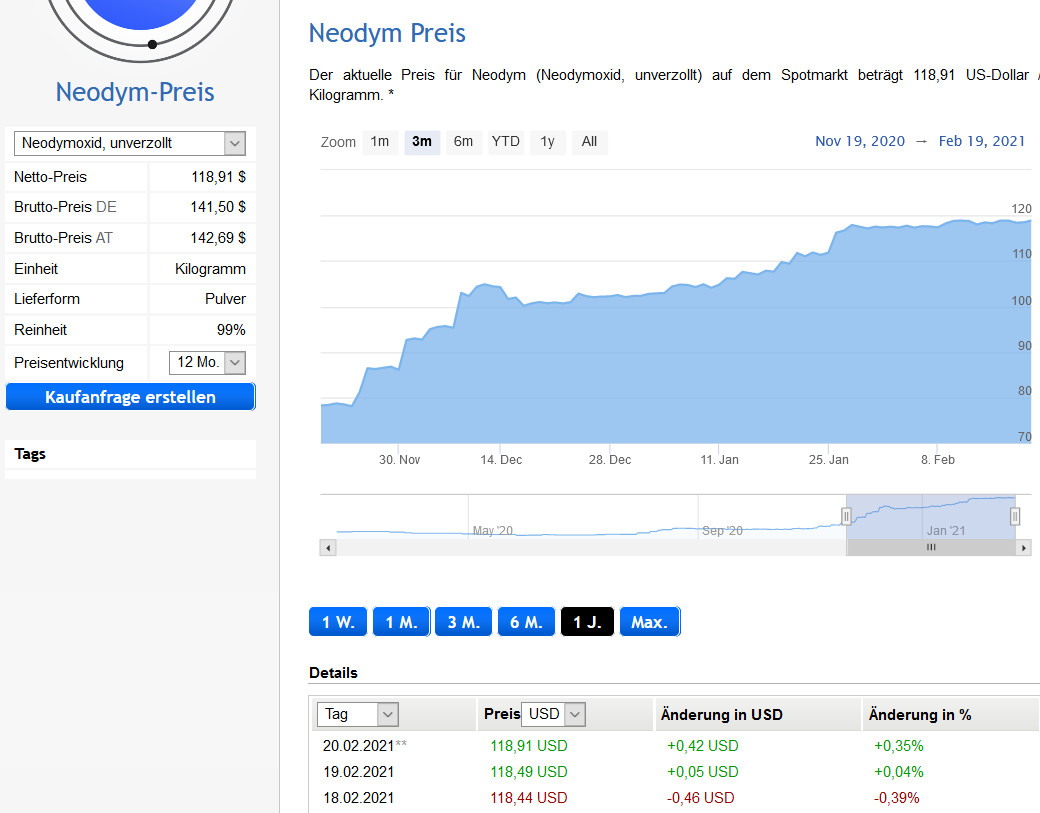Click the Nov 19, 2020 start date field

pos(860,141)
